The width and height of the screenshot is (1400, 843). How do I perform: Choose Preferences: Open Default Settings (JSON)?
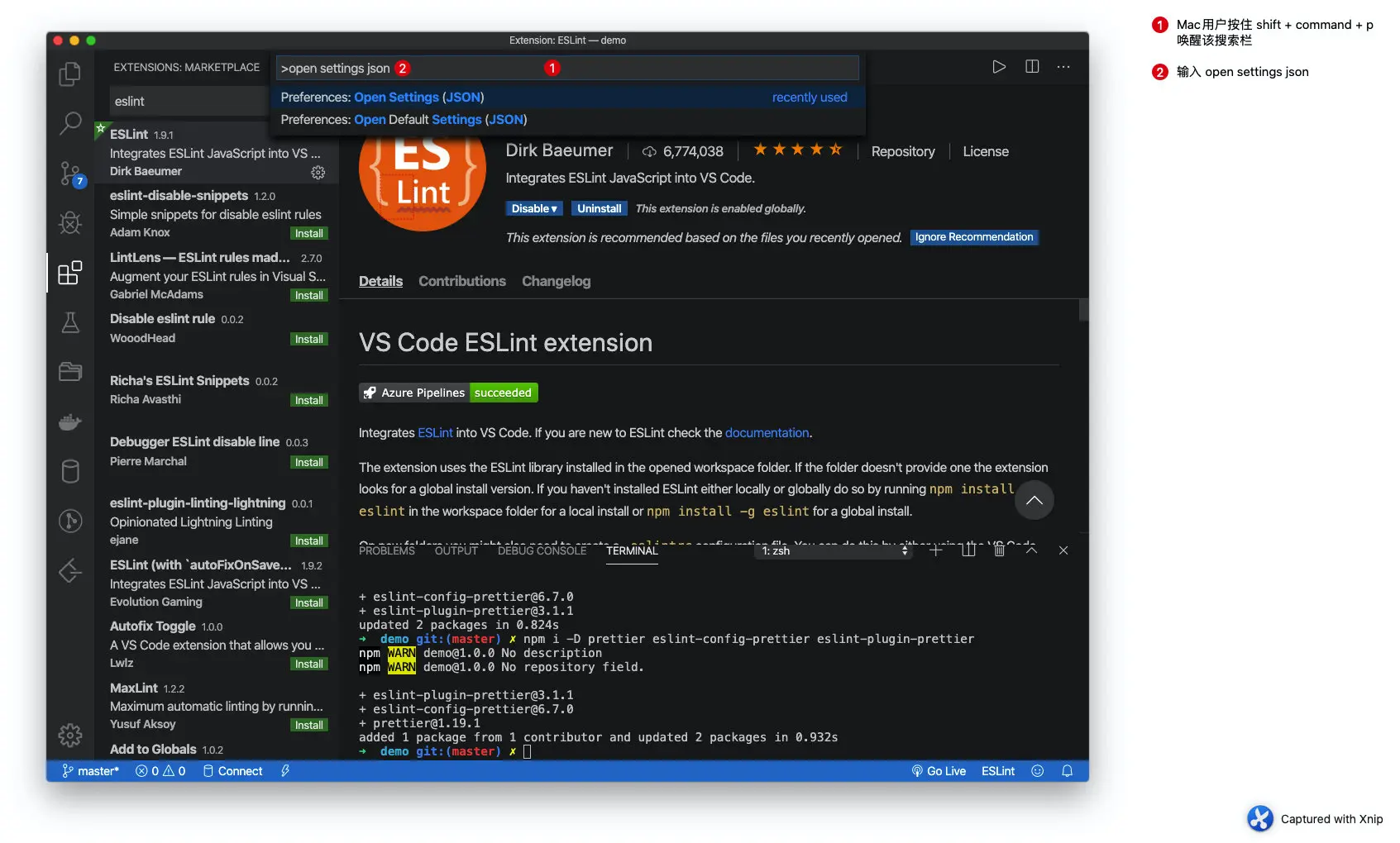567,120
